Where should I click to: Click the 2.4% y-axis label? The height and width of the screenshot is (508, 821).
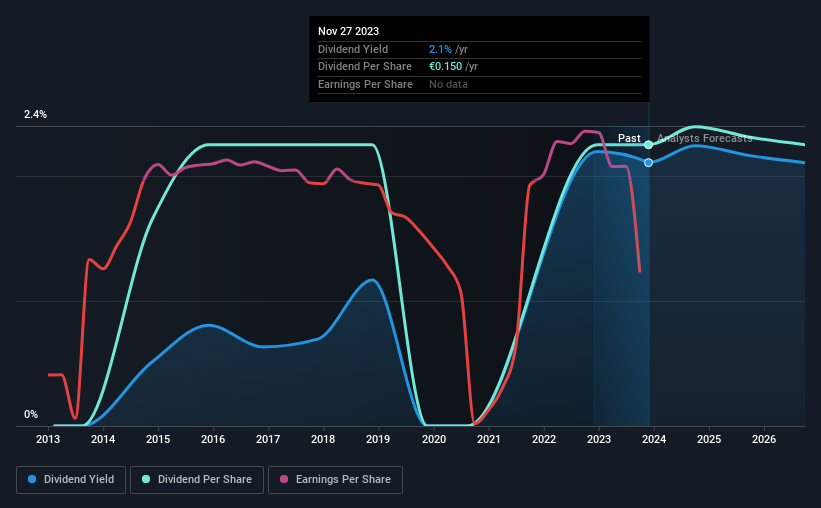35,115
